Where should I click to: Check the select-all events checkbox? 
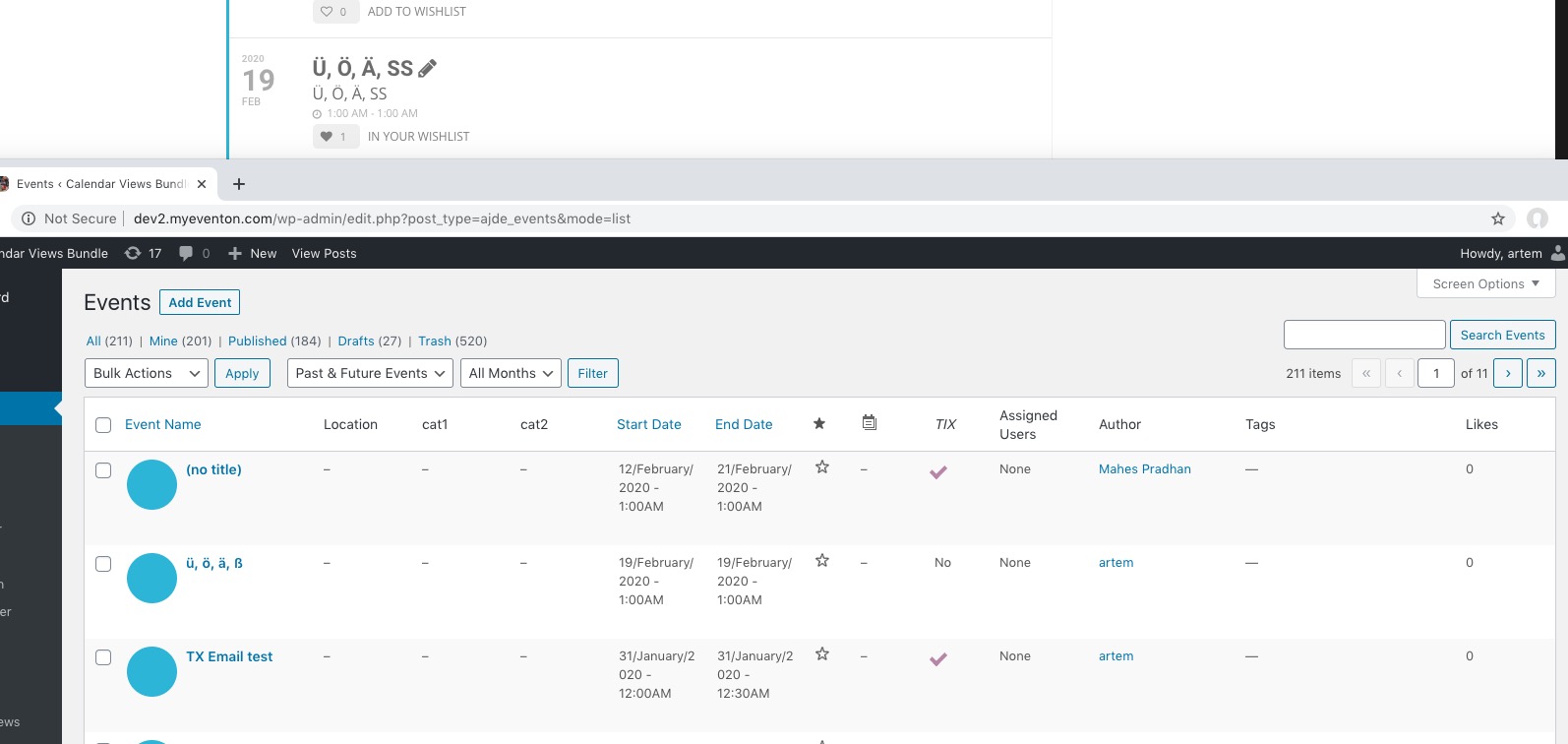point(103,425)
